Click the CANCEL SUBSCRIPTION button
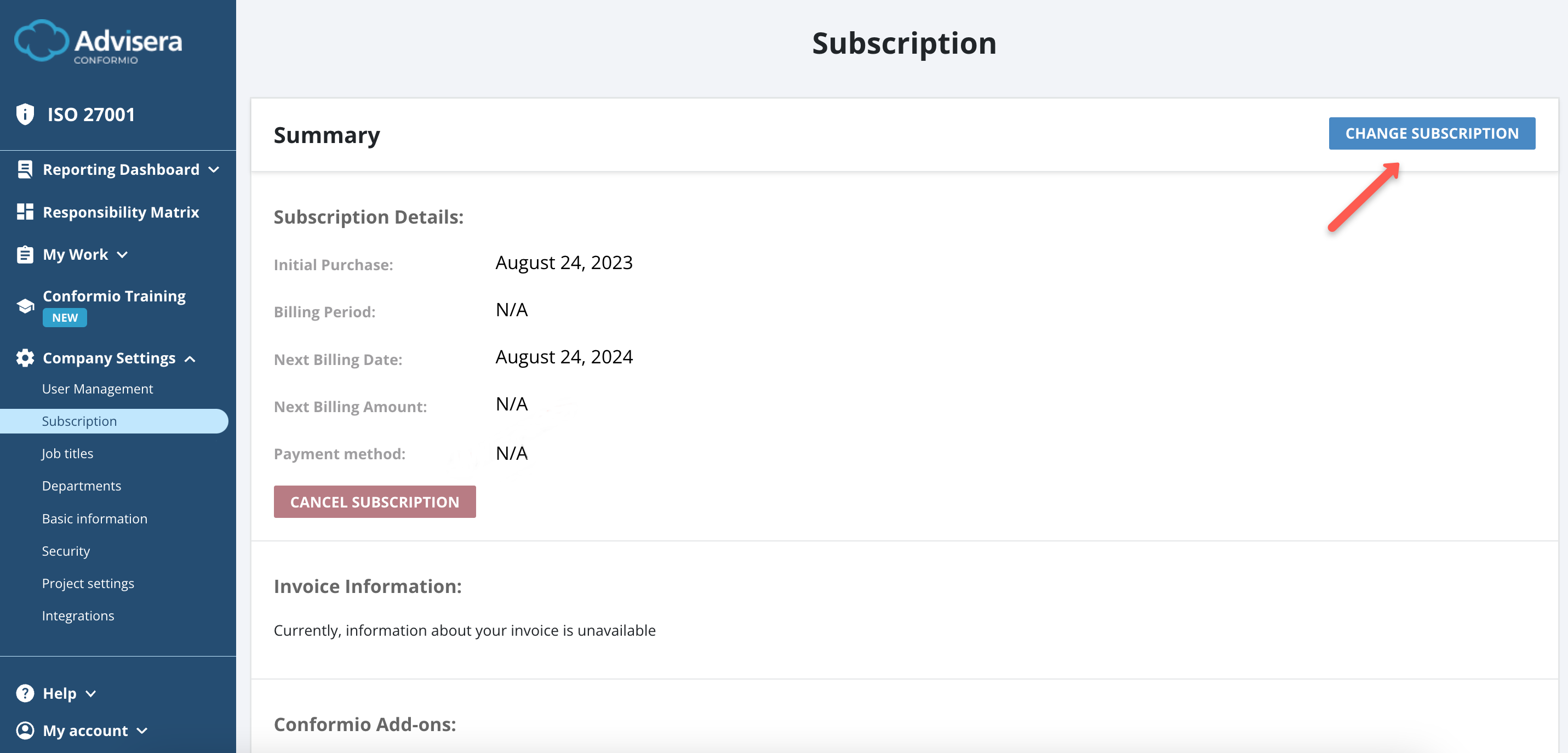This screenshot has width=1568, height=753. pyautogui.click(x=375, y=501)
